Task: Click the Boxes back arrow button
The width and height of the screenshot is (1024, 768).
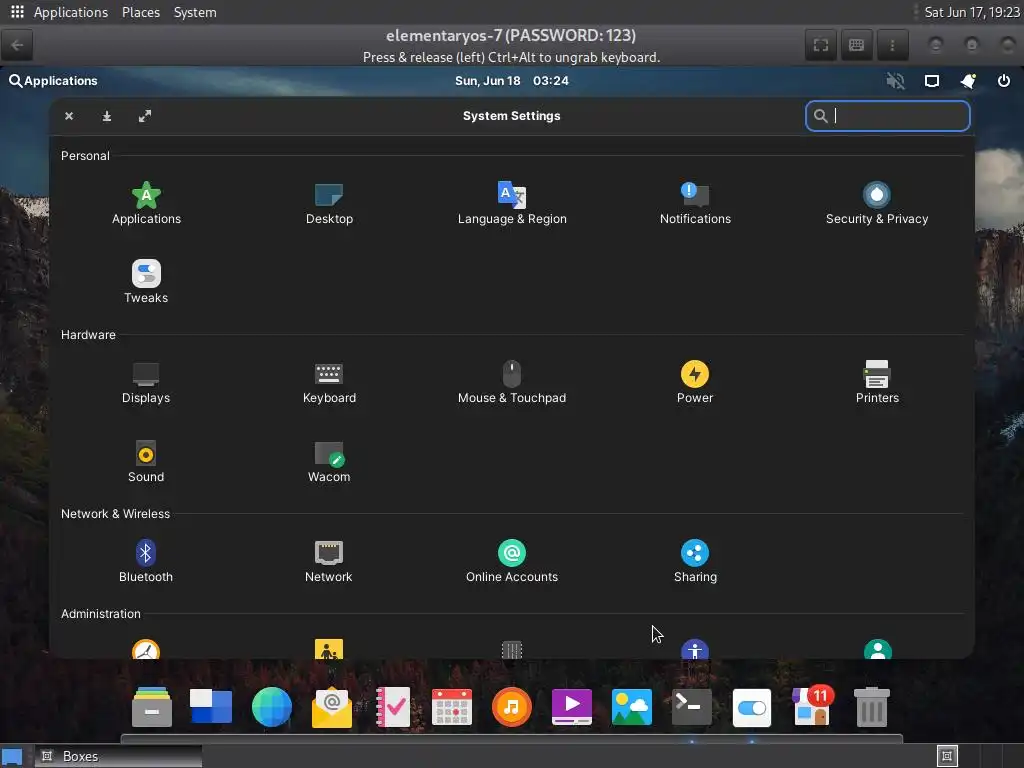Action: [17, 45]
